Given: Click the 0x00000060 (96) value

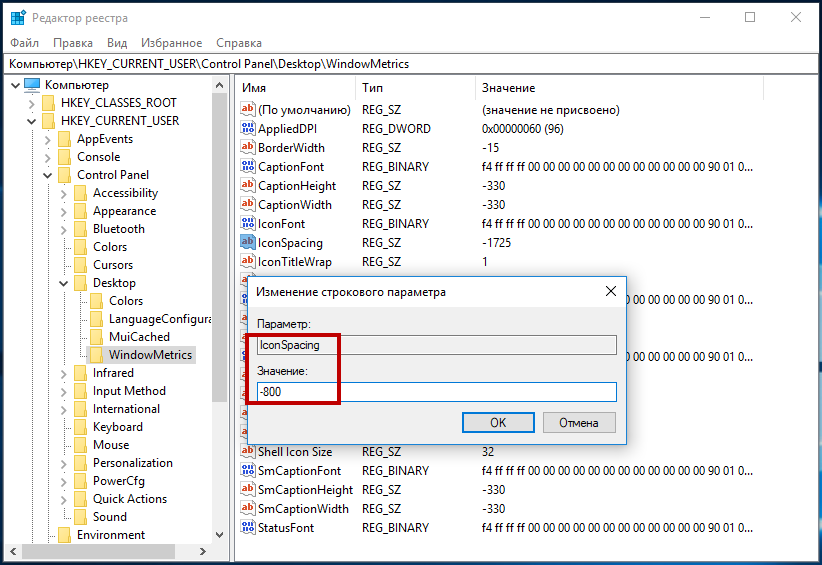Looking at the screenshot, I should coord(523,129).
